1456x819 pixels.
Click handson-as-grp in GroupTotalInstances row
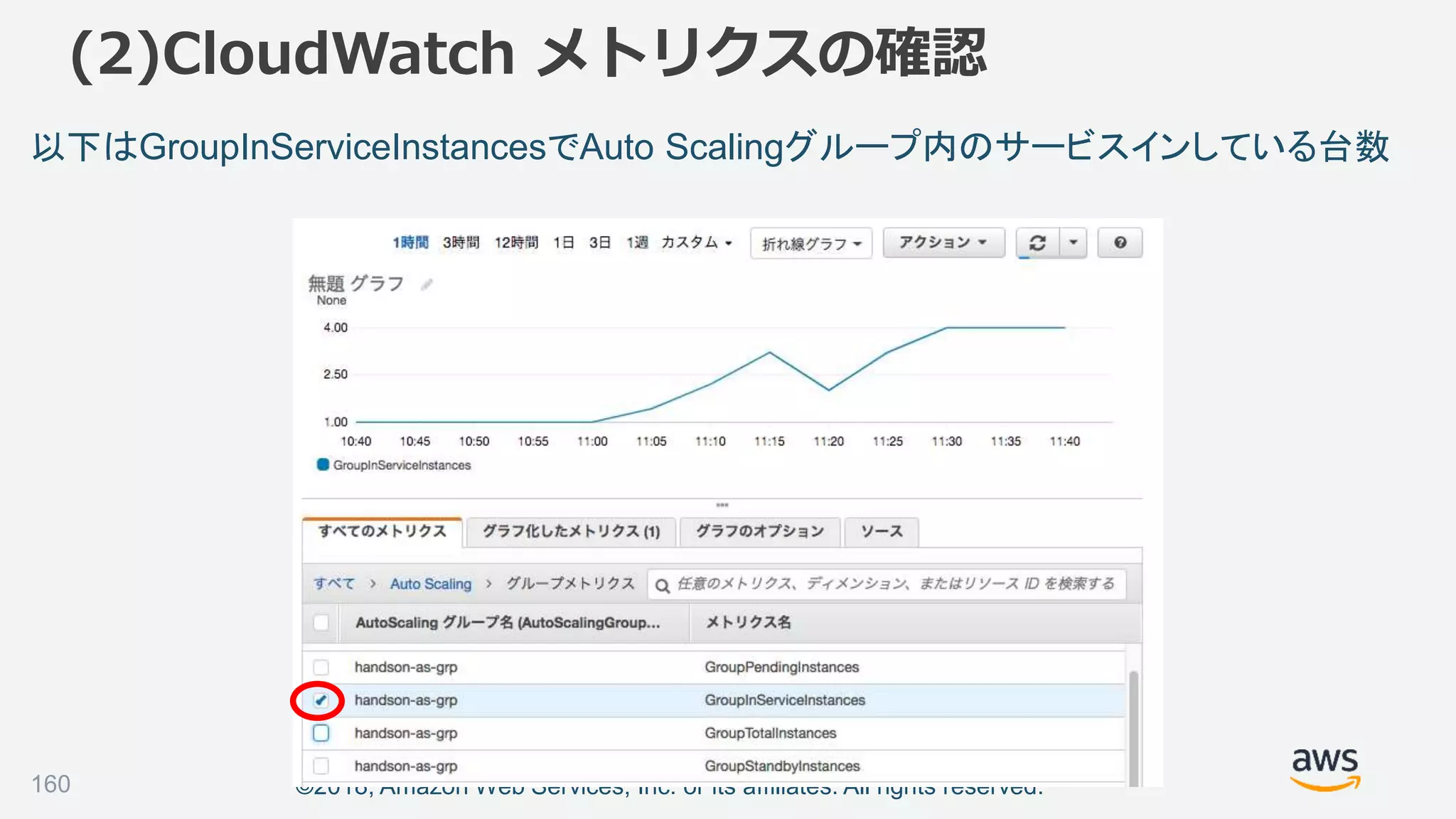(406, 733)
